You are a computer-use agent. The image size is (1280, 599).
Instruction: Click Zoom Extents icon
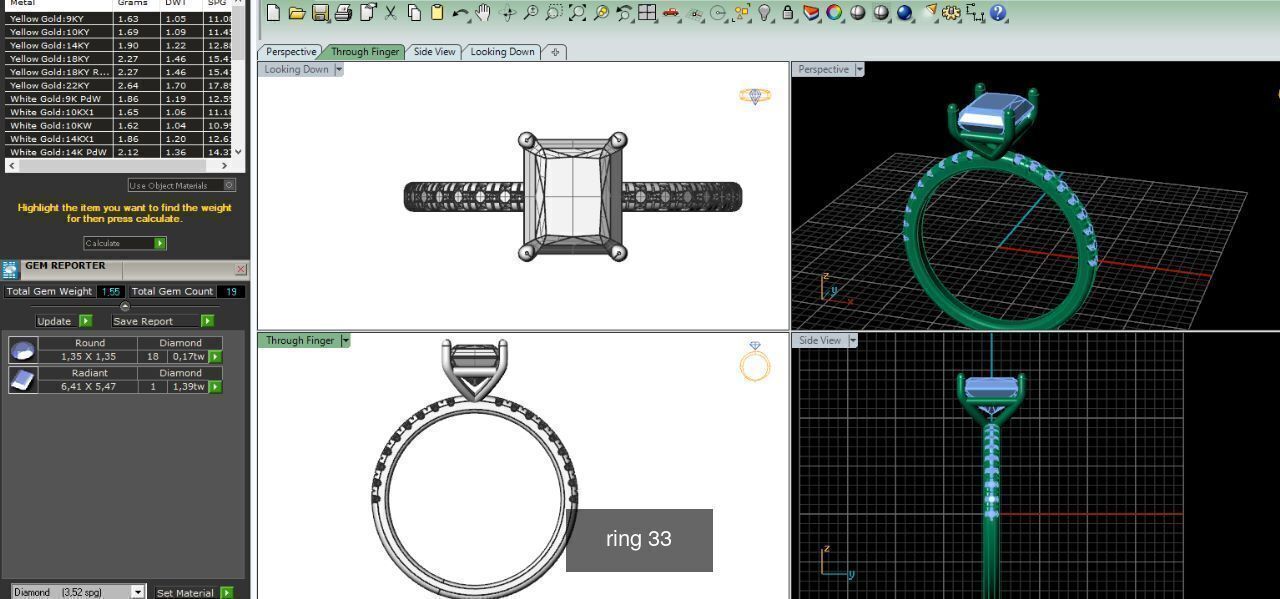coord(577,13)
